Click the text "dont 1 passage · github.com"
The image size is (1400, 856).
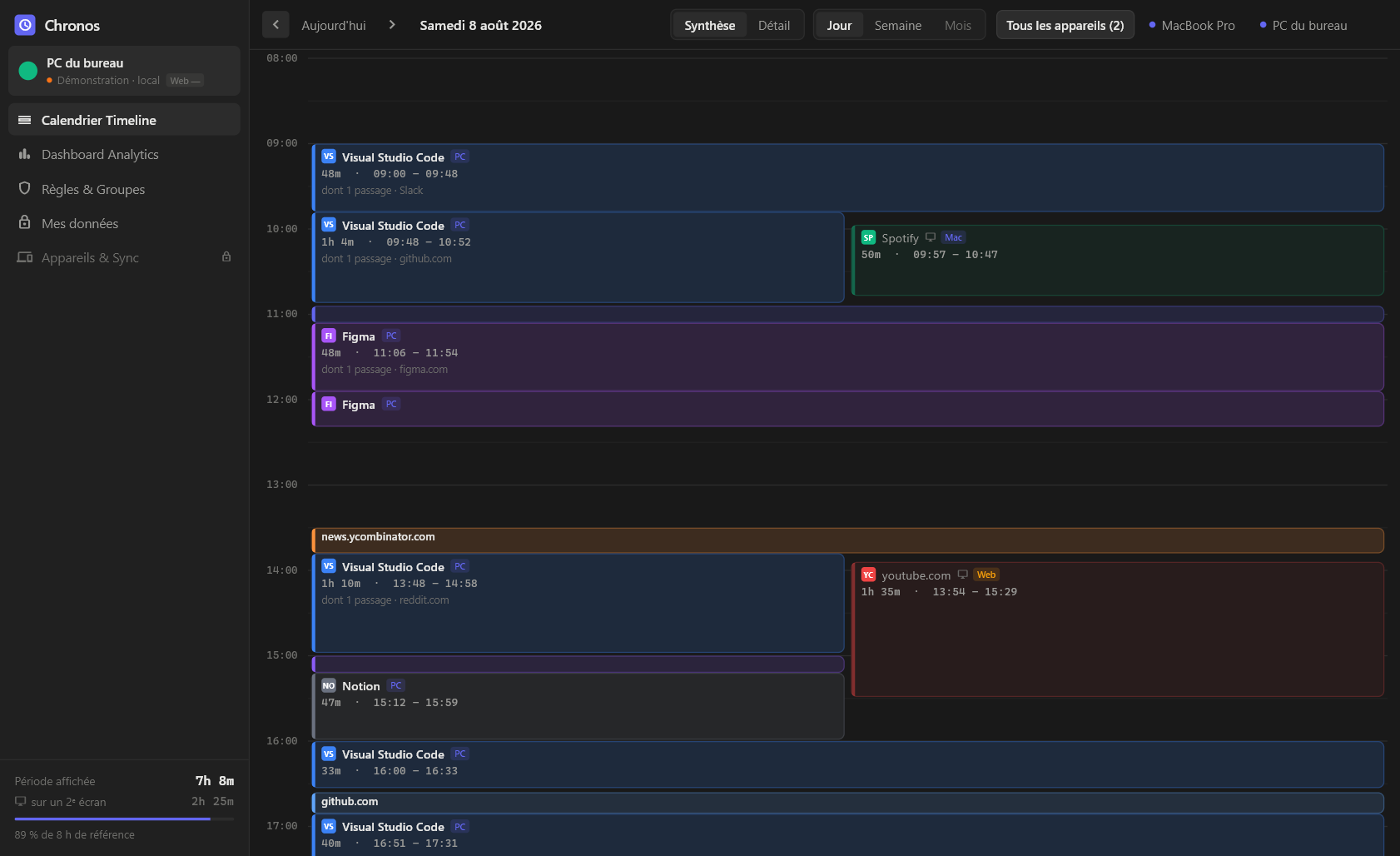click(x=386, y=259)
